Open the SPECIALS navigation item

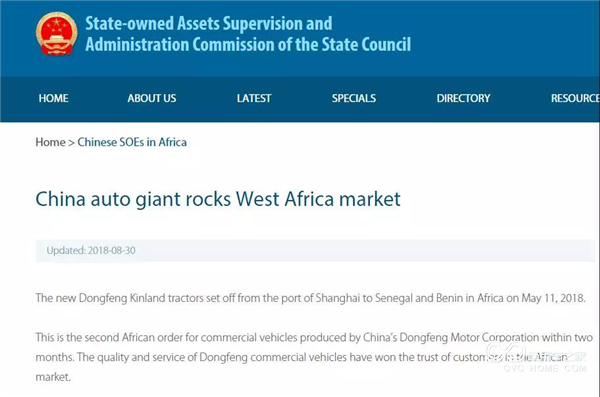click(354, 98)
